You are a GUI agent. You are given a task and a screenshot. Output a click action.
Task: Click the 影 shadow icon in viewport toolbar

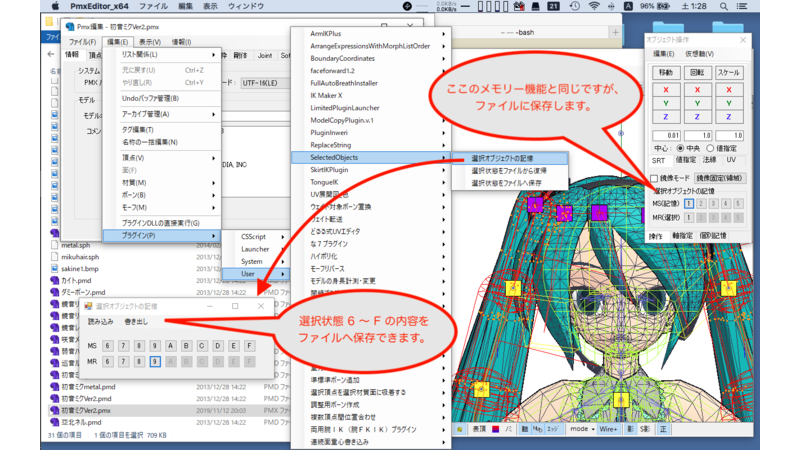coord(632,429)
